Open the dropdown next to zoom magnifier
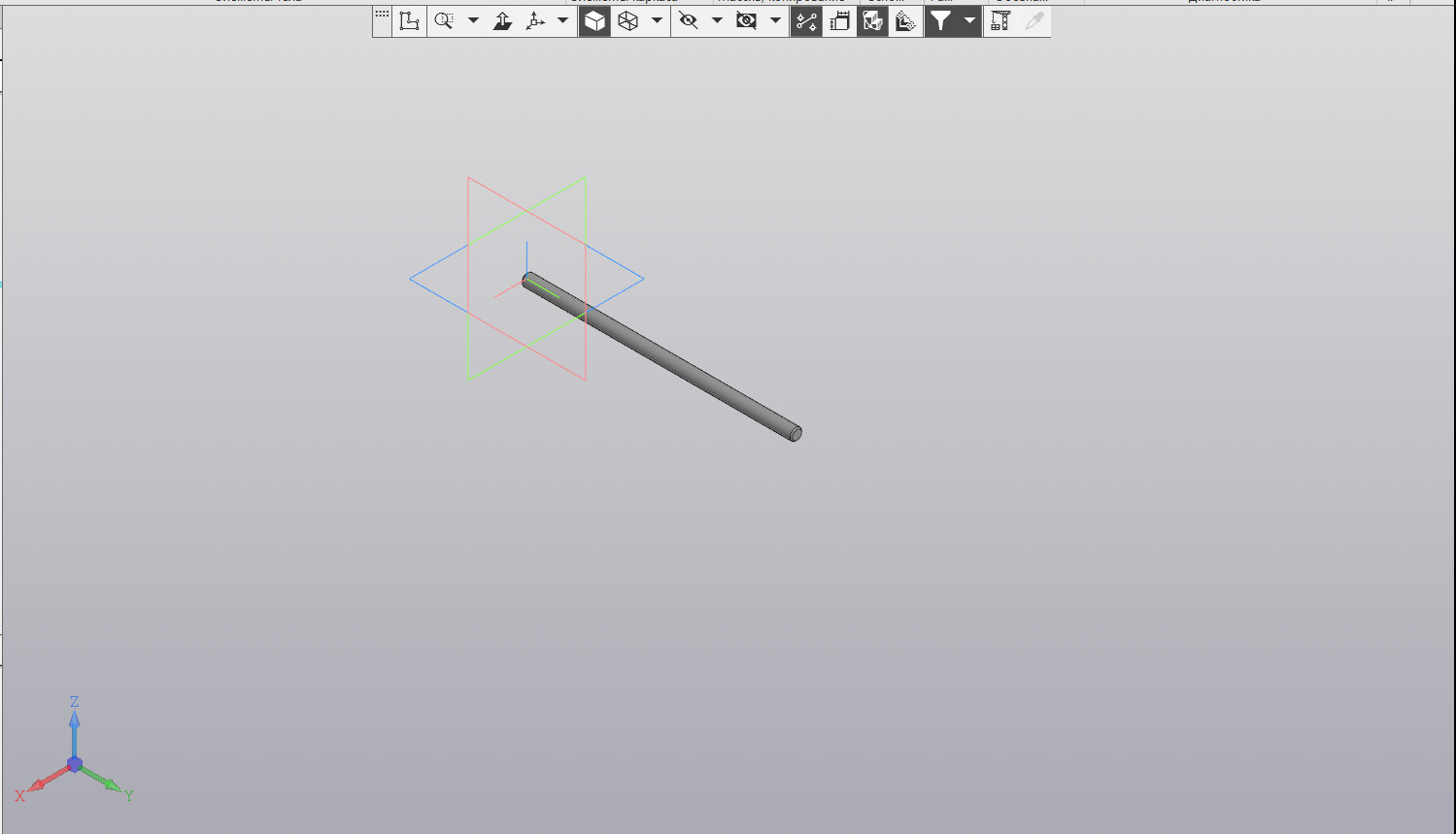The width and height of the screenshot is (1456, 834). pyautogui.click(x=473, y=20)
